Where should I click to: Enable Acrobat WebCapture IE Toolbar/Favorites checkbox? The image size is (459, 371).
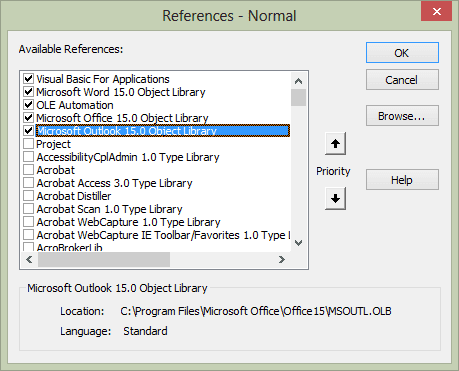pos(29,235)
